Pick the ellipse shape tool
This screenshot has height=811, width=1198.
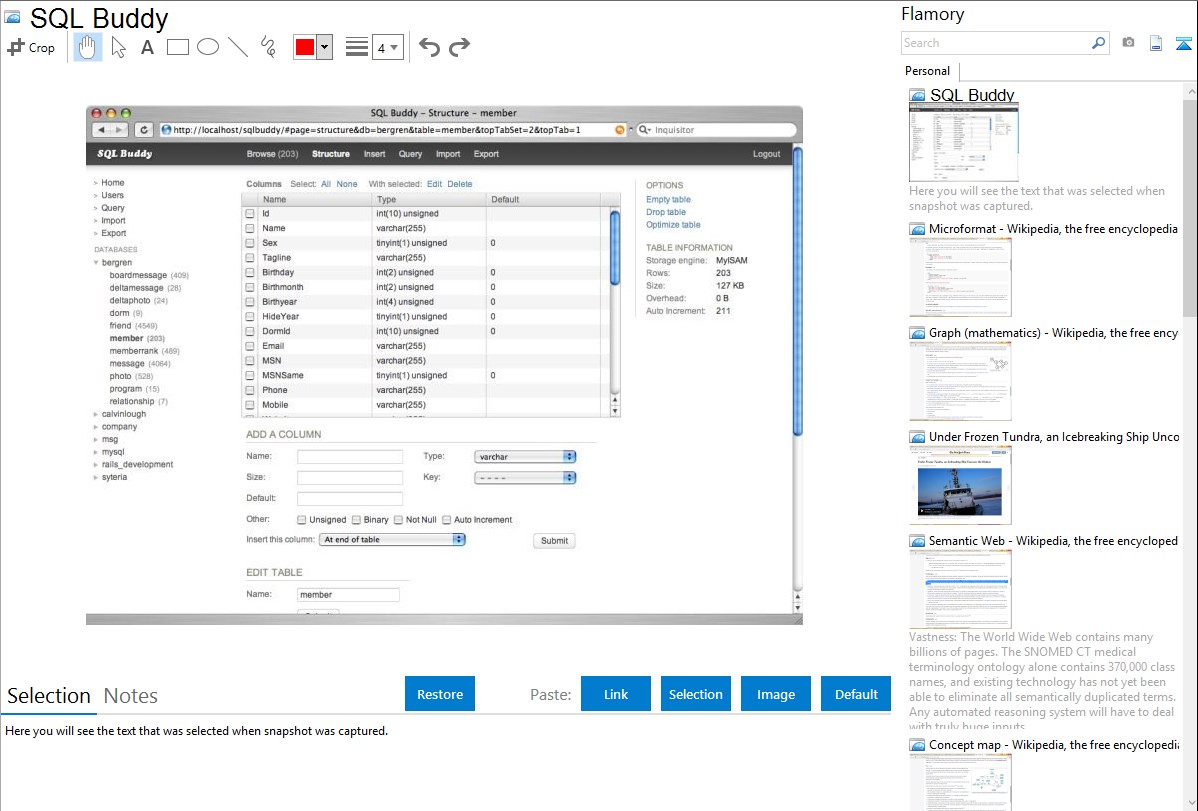click(x=208, y=47)
